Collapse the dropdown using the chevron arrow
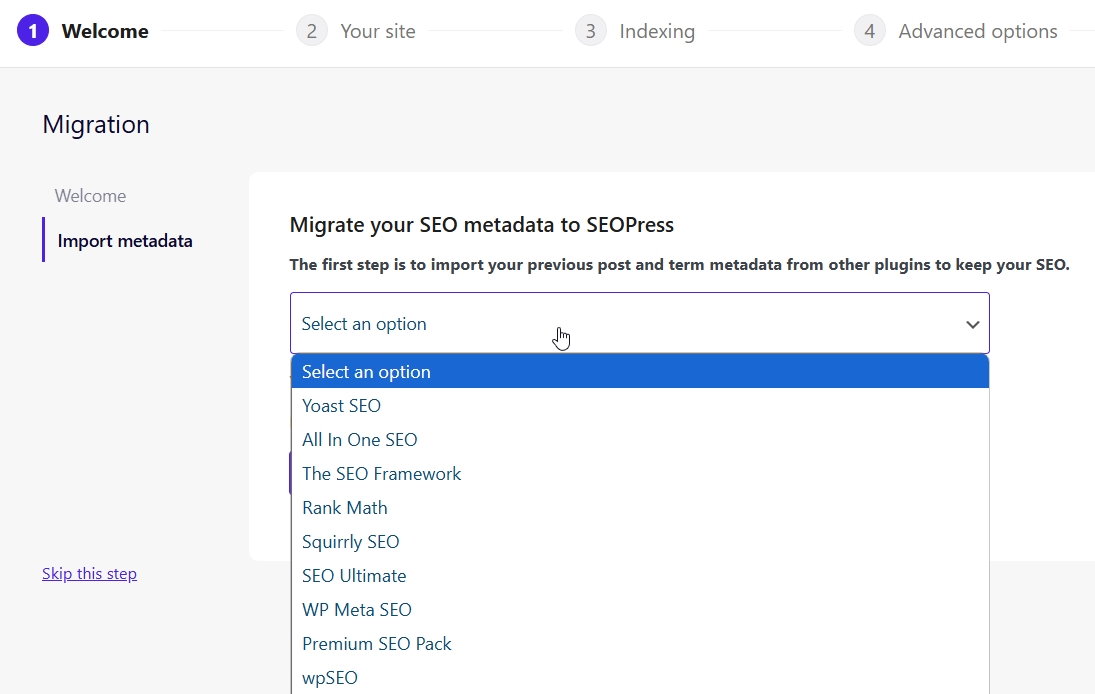This screenshot has width=1095, height=694. (x=972, y=324)
